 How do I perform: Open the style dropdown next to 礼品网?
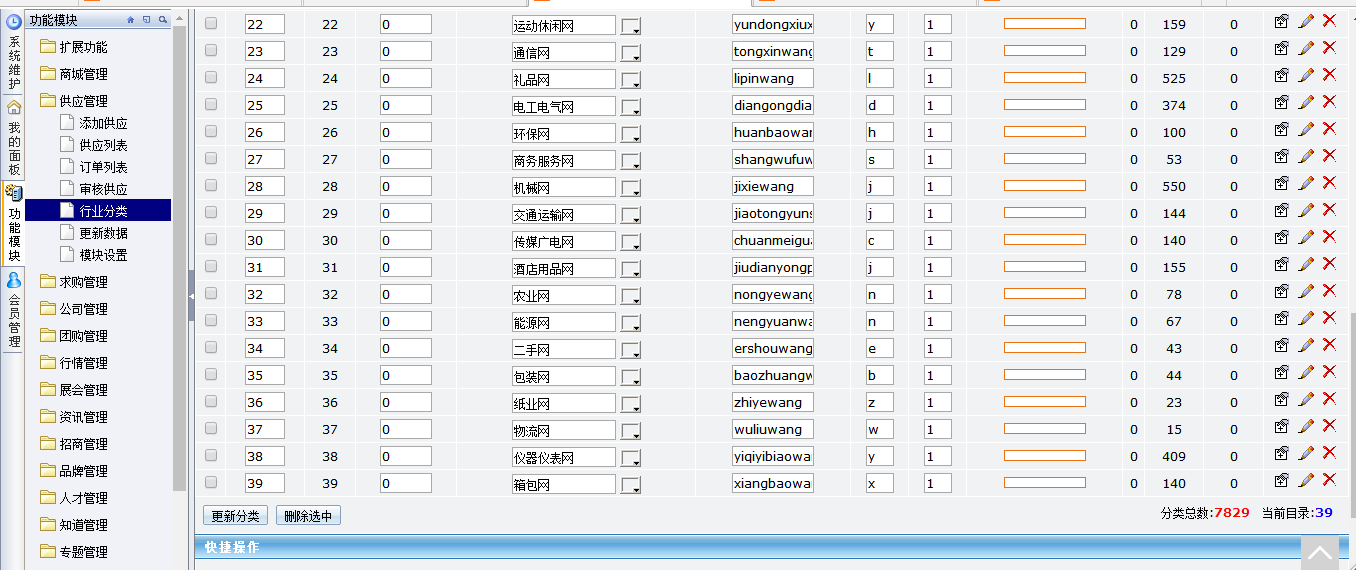pyautogui.click(x=630, y=80)
